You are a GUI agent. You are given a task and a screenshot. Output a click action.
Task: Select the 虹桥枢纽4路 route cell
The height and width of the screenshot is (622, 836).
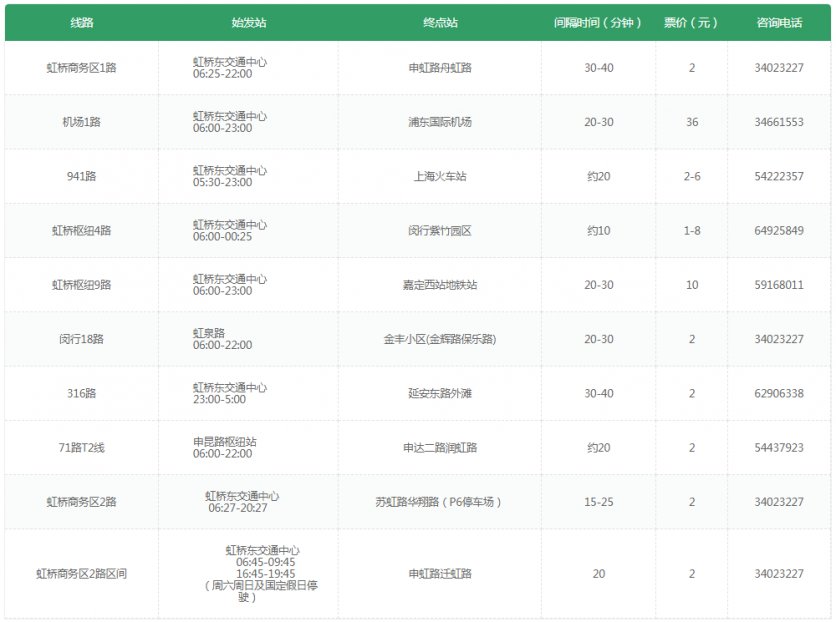coord(81,230)
